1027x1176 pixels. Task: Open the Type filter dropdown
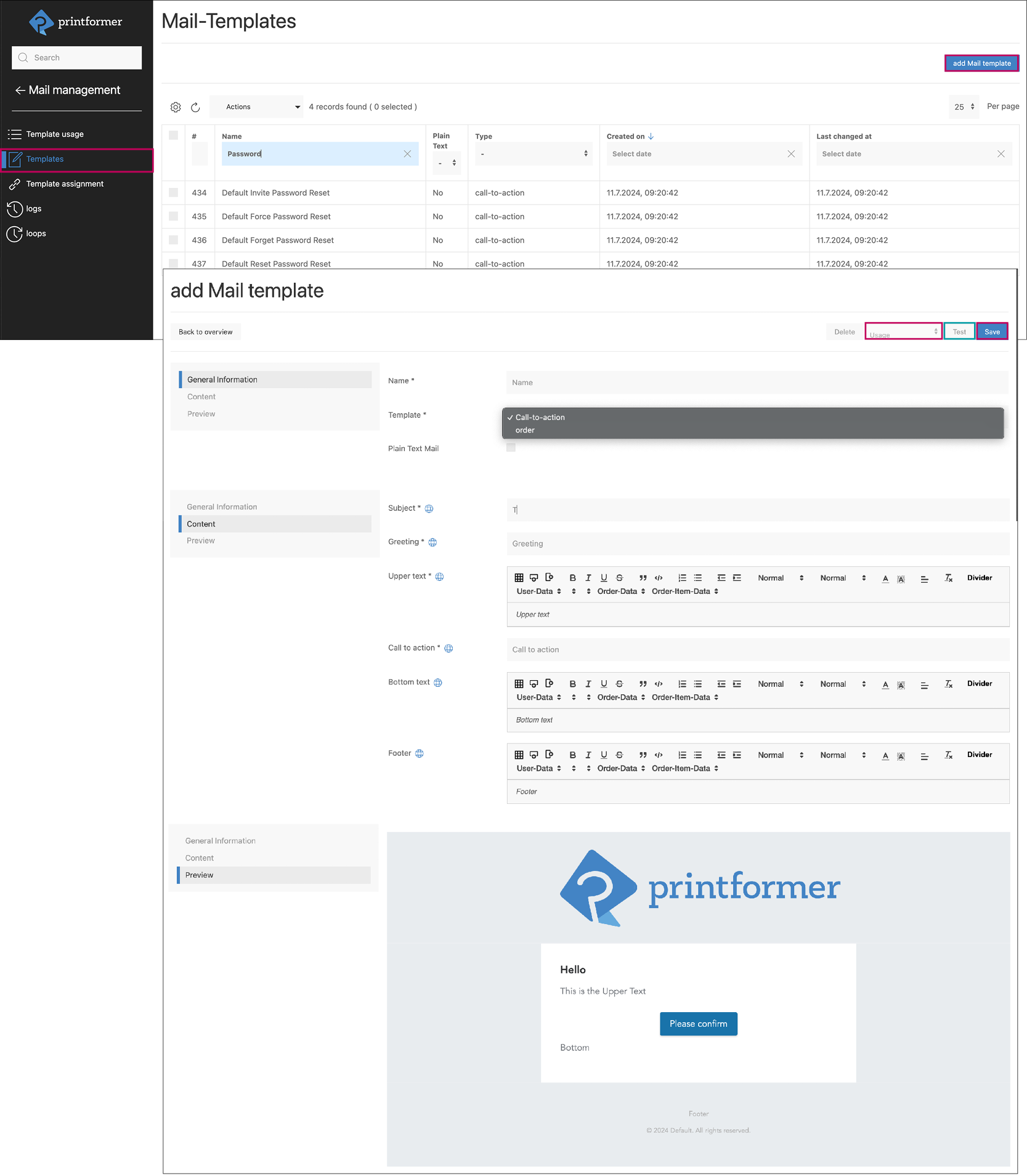tap(533, 154)
